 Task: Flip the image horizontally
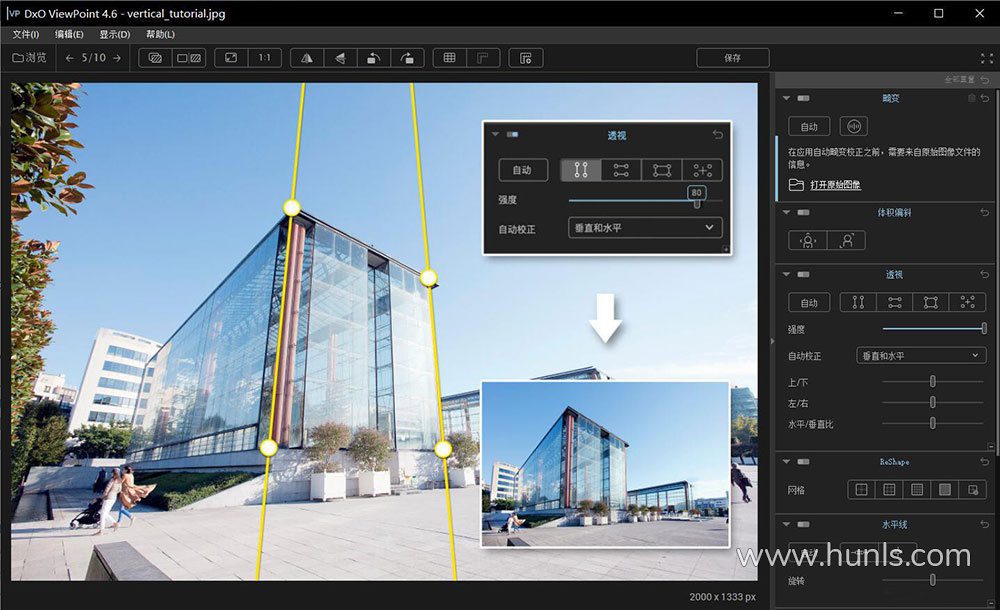point(307,58)
